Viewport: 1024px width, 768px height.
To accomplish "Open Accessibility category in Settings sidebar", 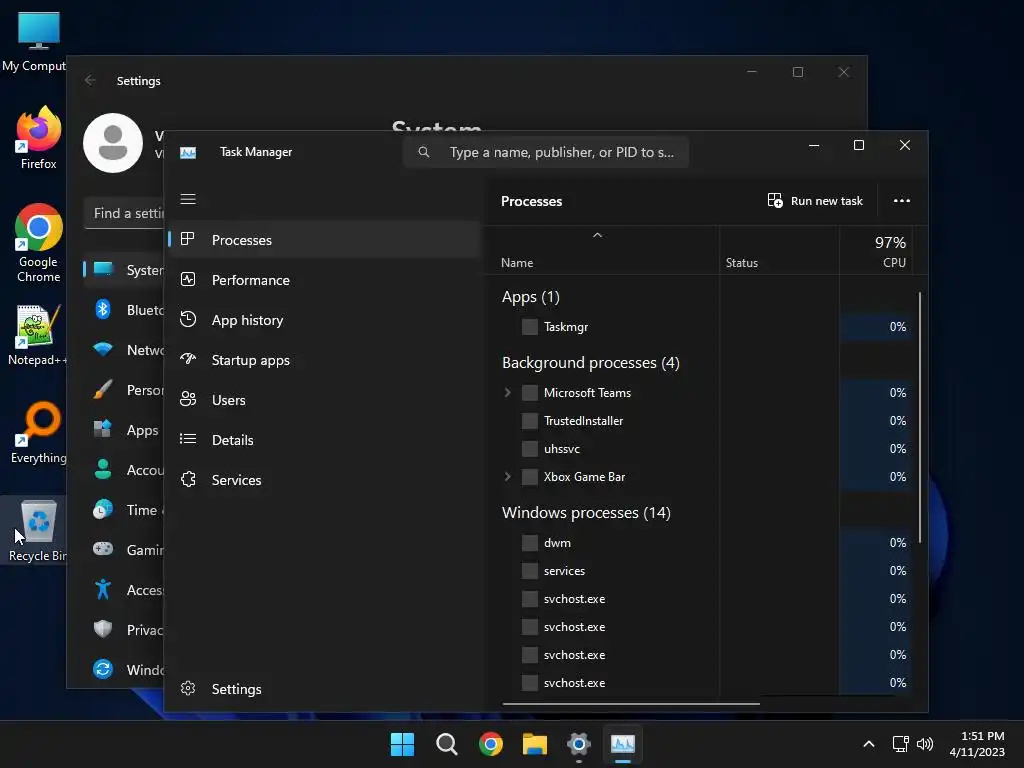I will [x=124, y=590].
